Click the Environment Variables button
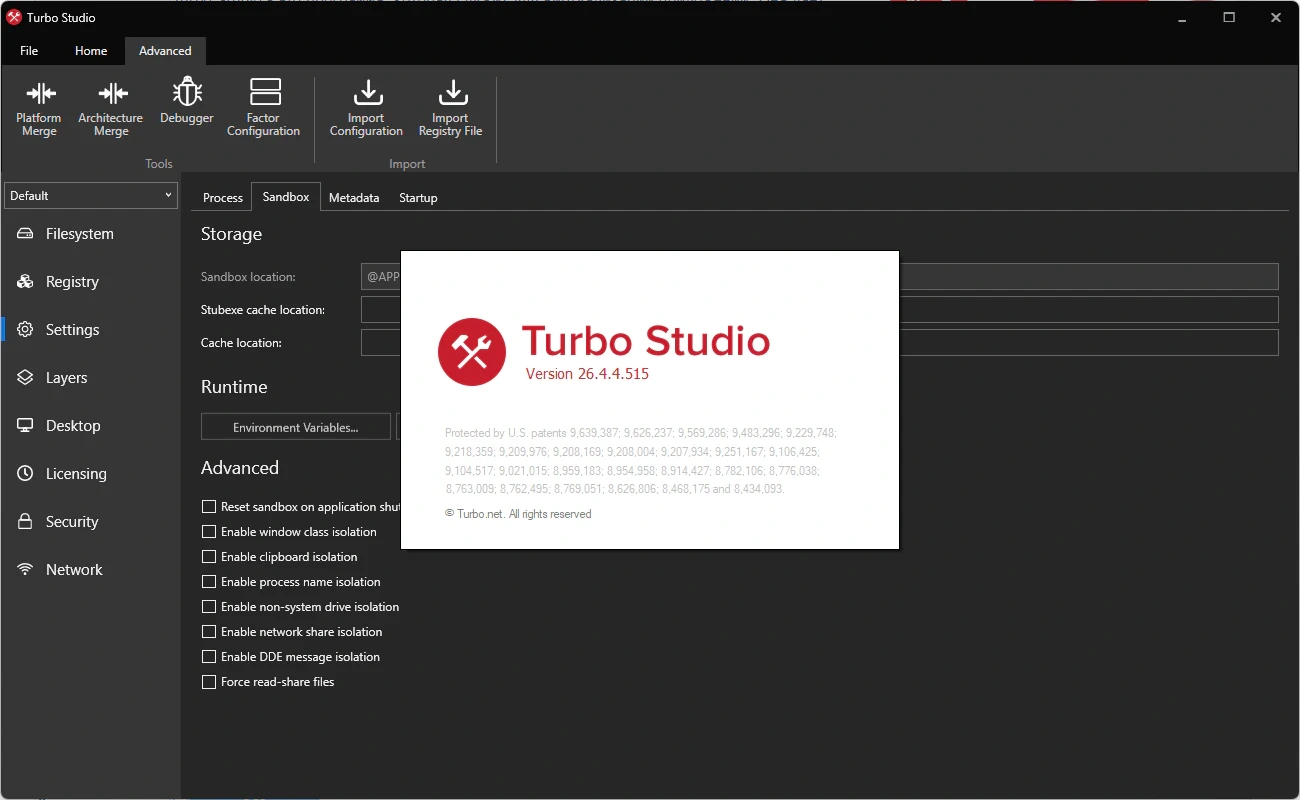Image resolution: width=1300 pixels, height=800 pixels. point(295,427)
